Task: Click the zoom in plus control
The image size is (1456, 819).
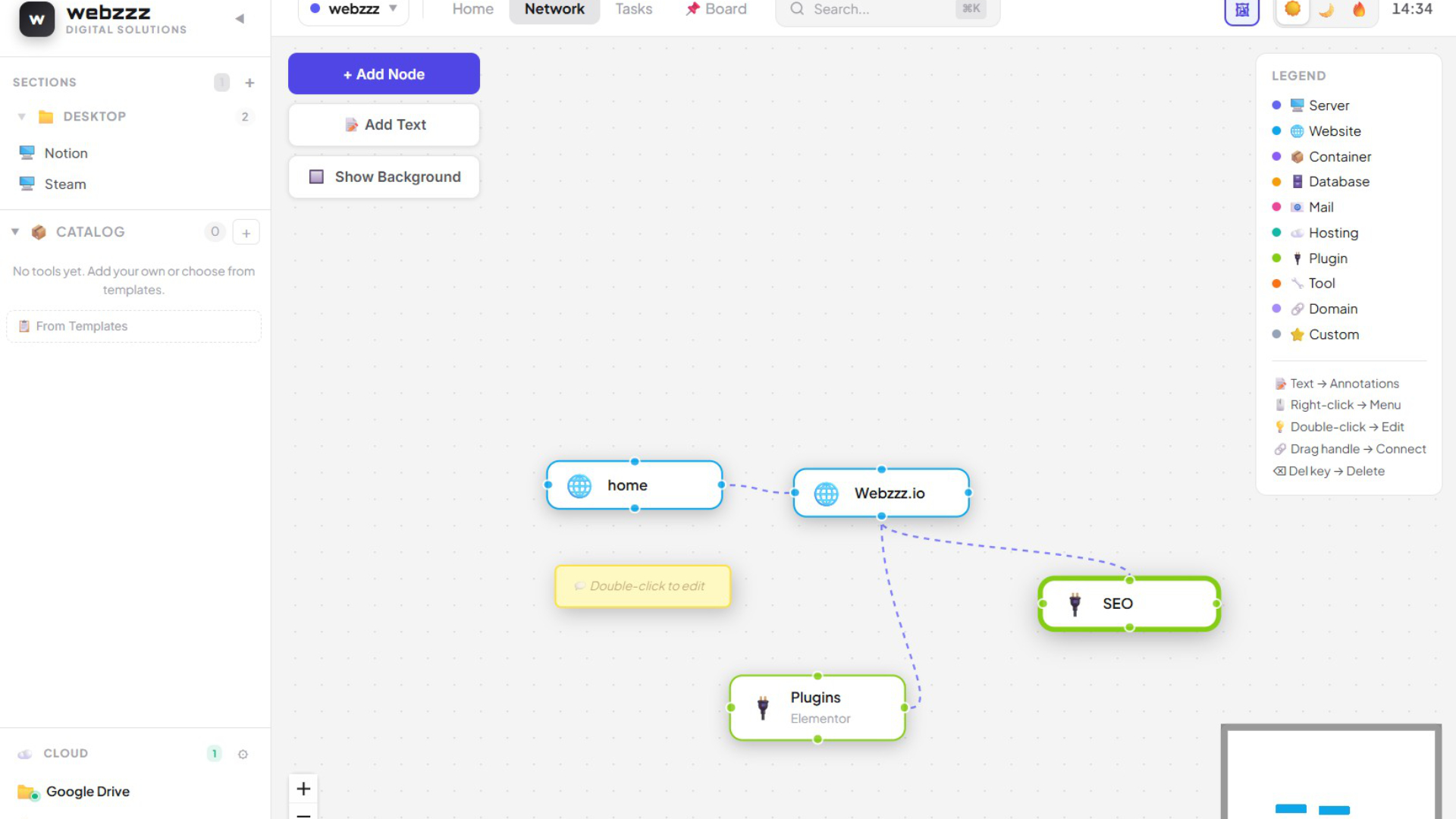Action: pyautogui.click(x=303, y=789)
